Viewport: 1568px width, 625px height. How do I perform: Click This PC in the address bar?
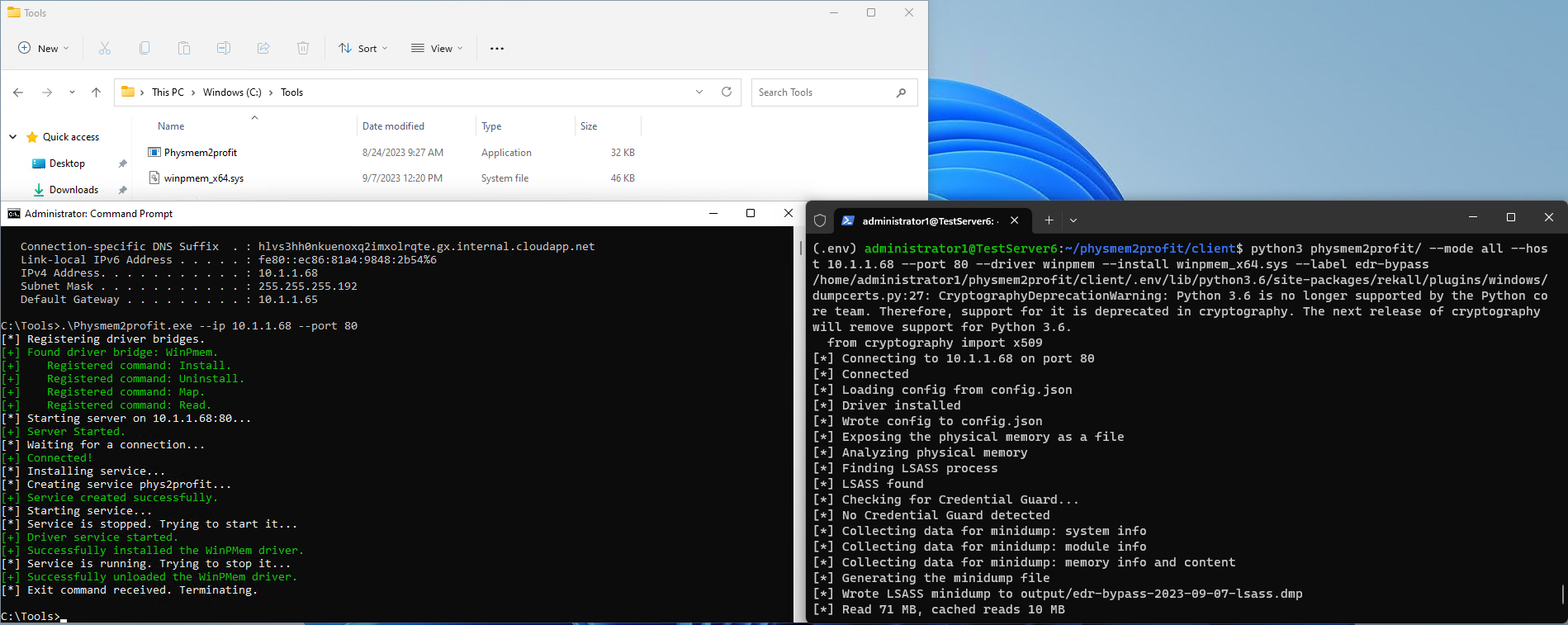coord(168,92)
